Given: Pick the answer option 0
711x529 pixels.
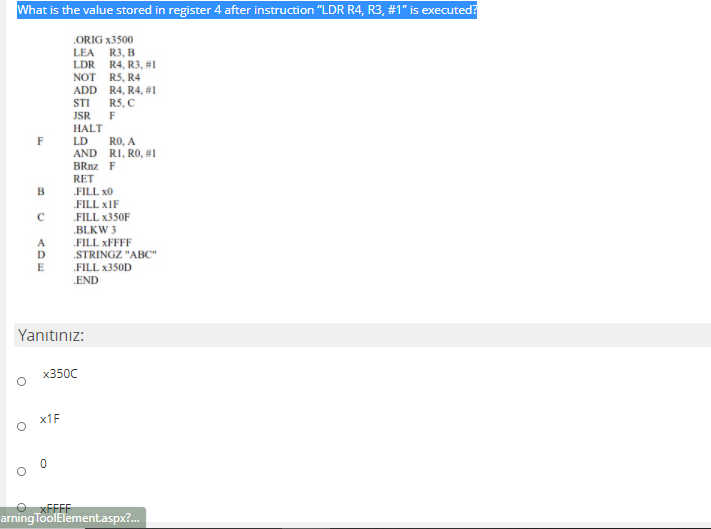Looking at the screenshot, I should (x=21, y=471).
